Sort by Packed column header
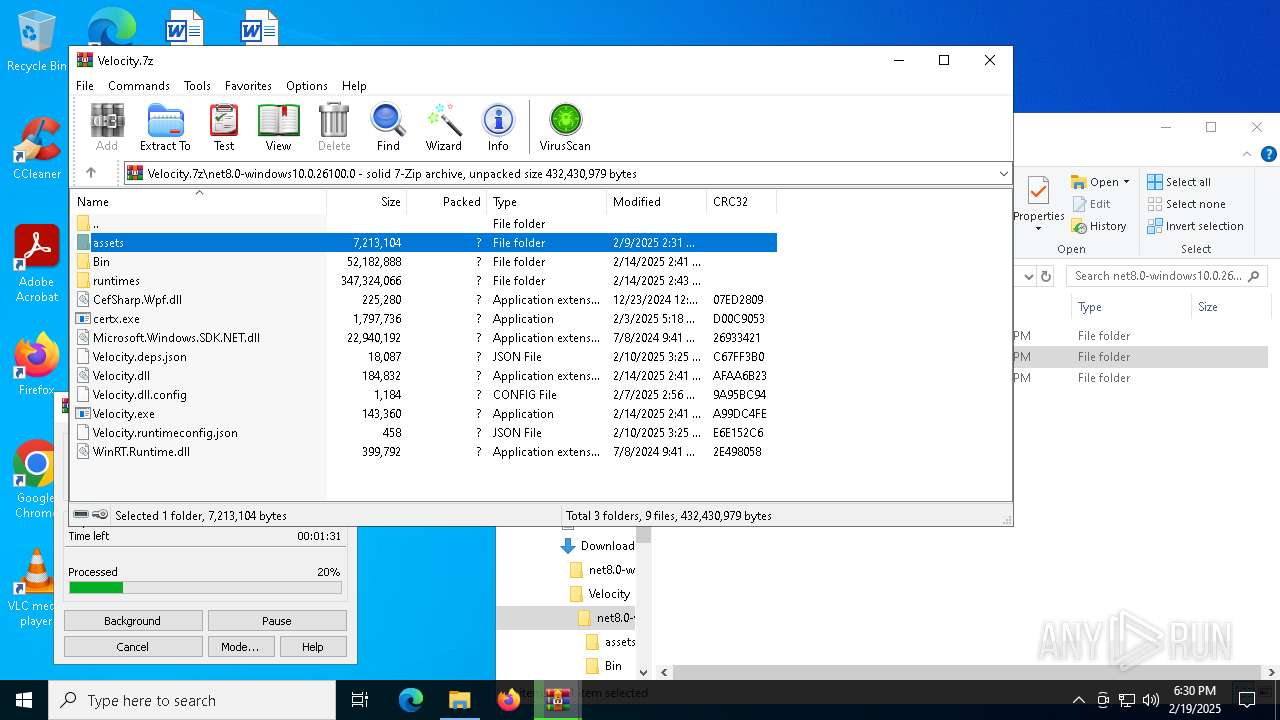Viewport: 1280px width, 720px height. (x=447, y=202)
